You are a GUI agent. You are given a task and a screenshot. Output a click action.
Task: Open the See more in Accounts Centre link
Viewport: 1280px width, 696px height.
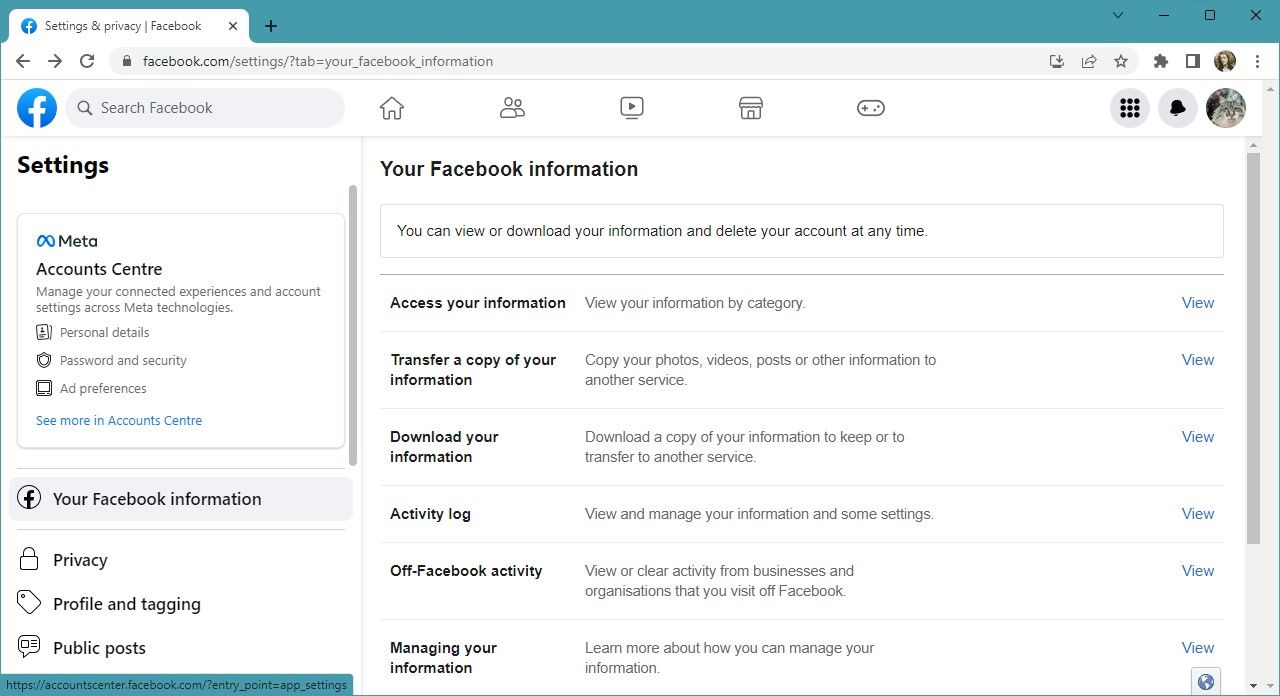(118, 420)
